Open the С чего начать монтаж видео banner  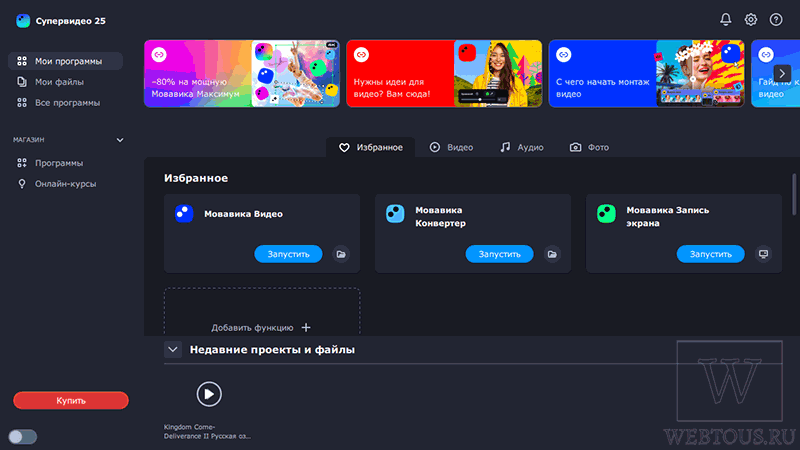point(646,73)
